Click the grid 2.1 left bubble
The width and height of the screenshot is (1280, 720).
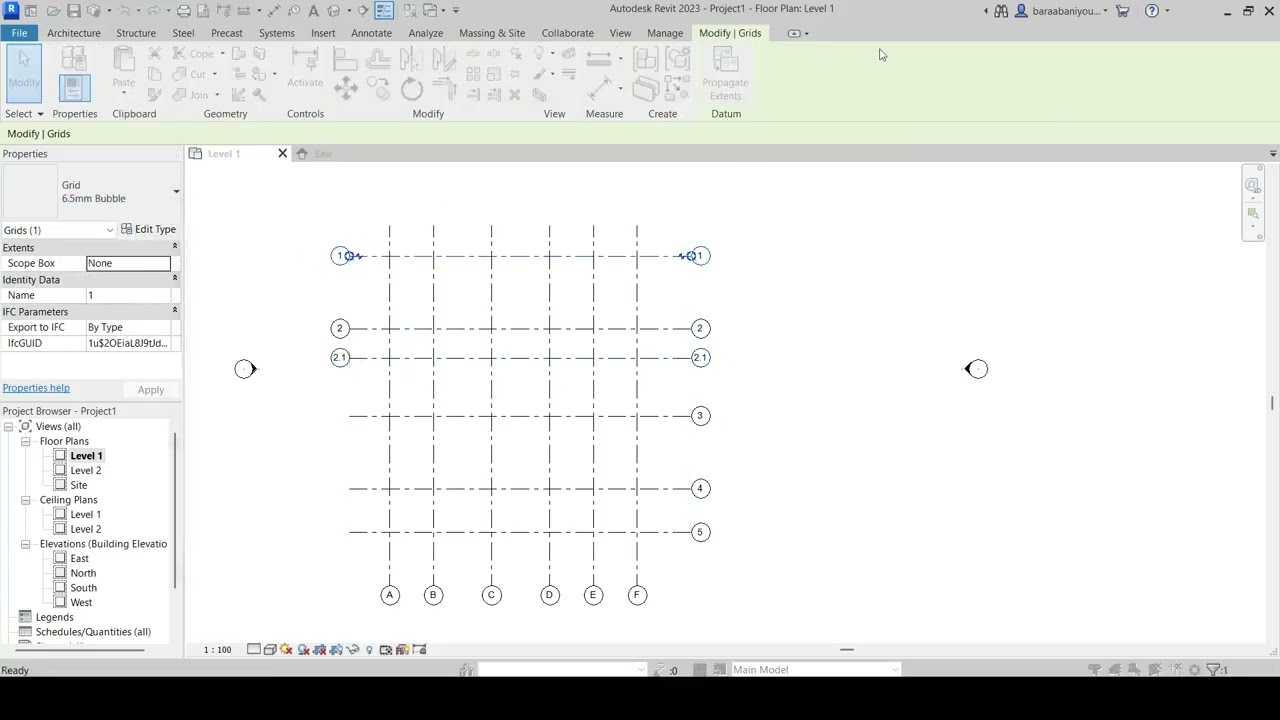(340, 358)
